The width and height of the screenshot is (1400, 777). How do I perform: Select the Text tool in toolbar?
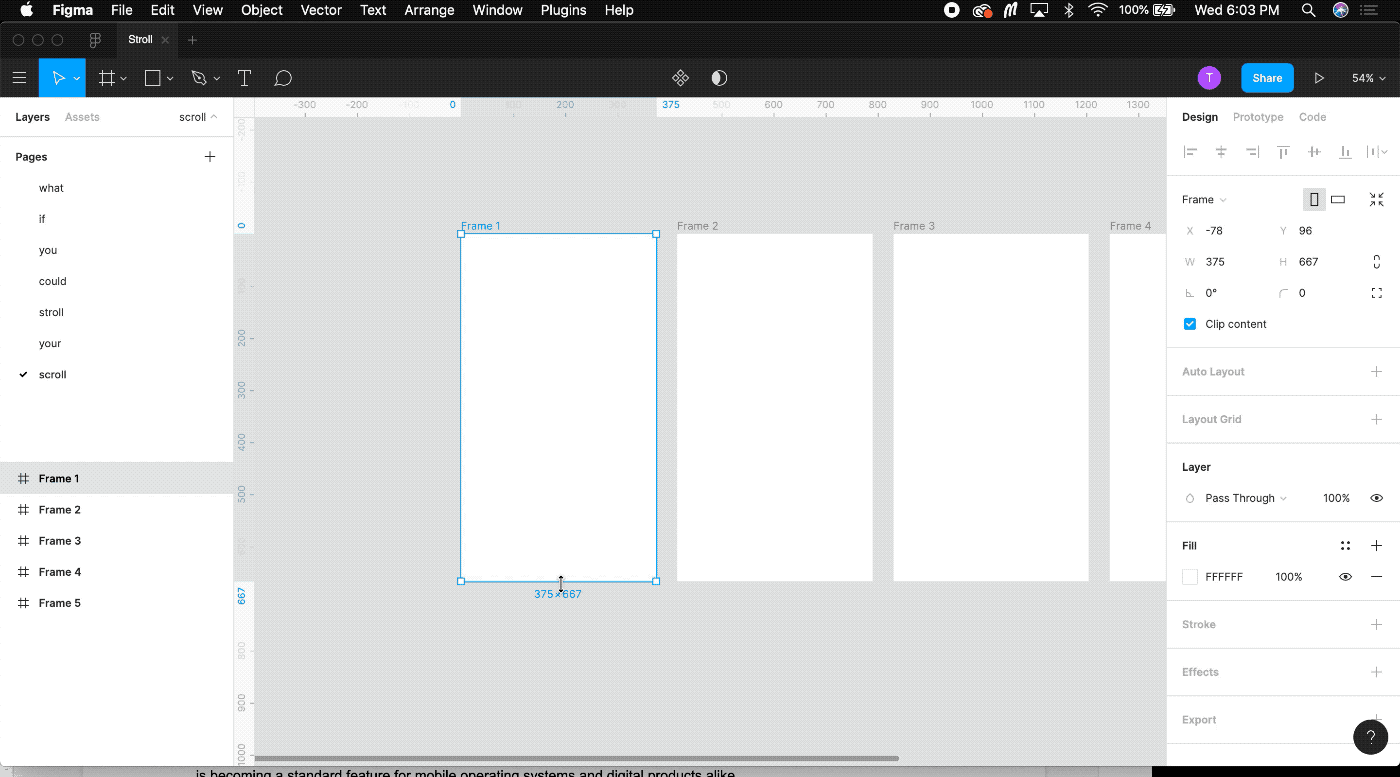(244, 78)
